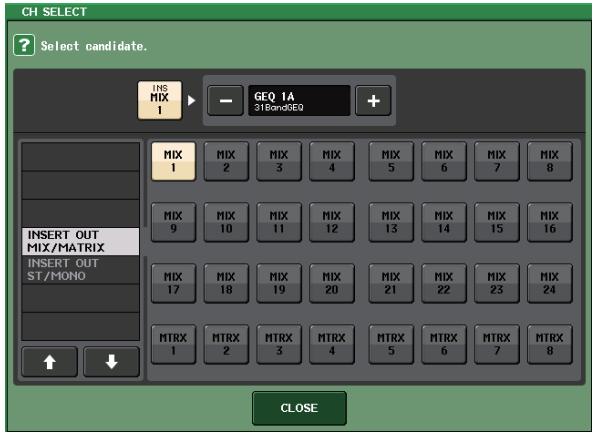The height and width of the screenshot is (434, 593).
Task: Choose the MTRX 8 matrix button
Action: coord(550,344)
